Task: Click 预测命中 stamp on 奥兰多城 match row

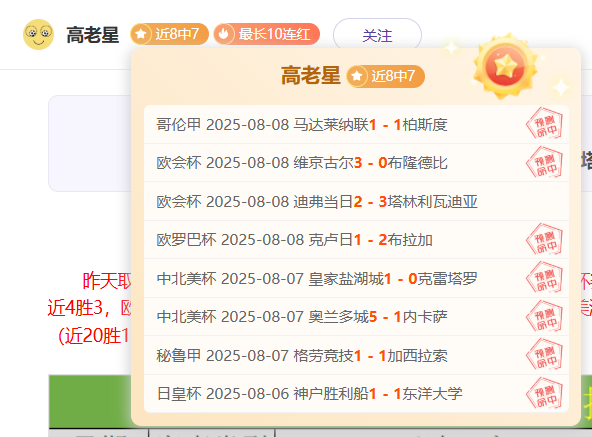Action: coord(544,316)
